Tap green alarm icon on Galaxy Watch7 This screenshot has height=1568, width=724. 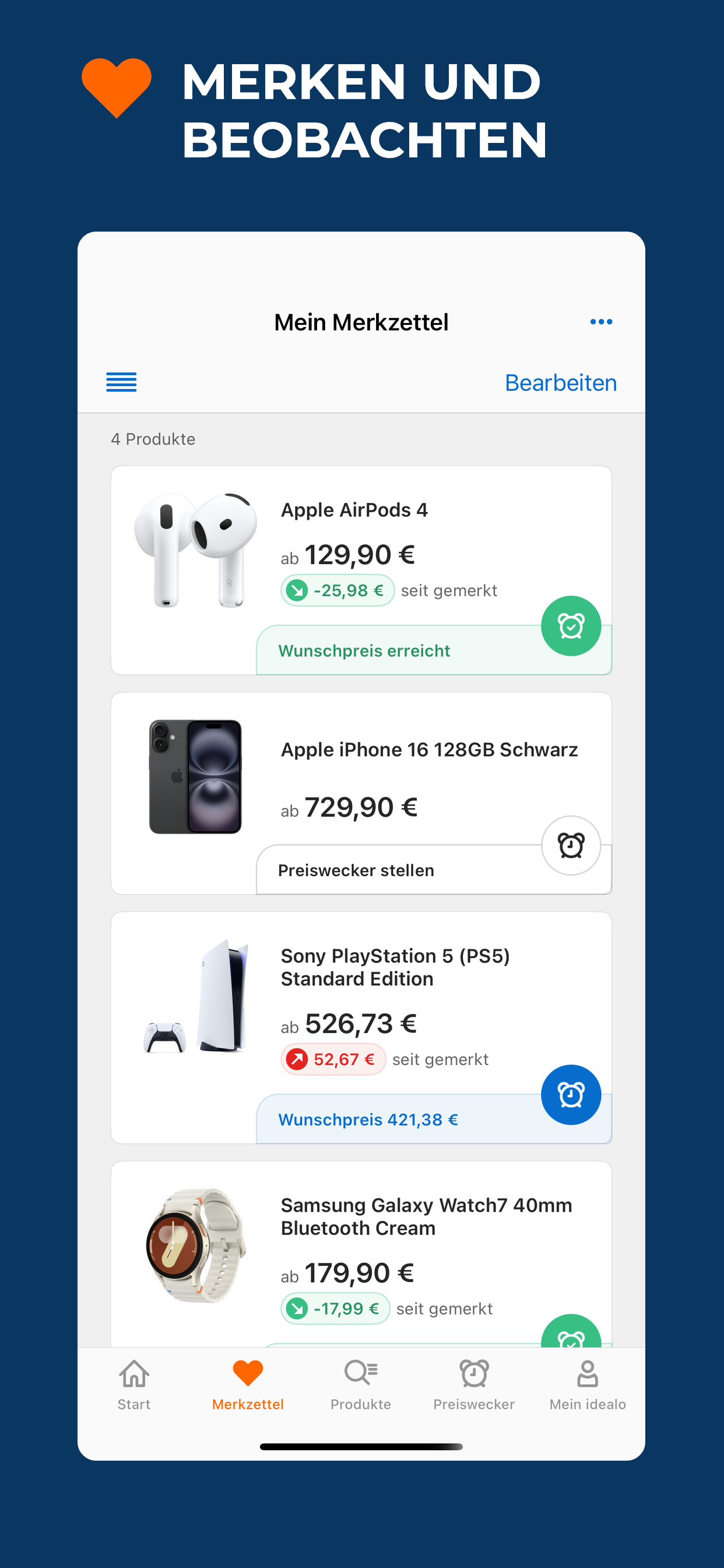tap(571, 1331)
